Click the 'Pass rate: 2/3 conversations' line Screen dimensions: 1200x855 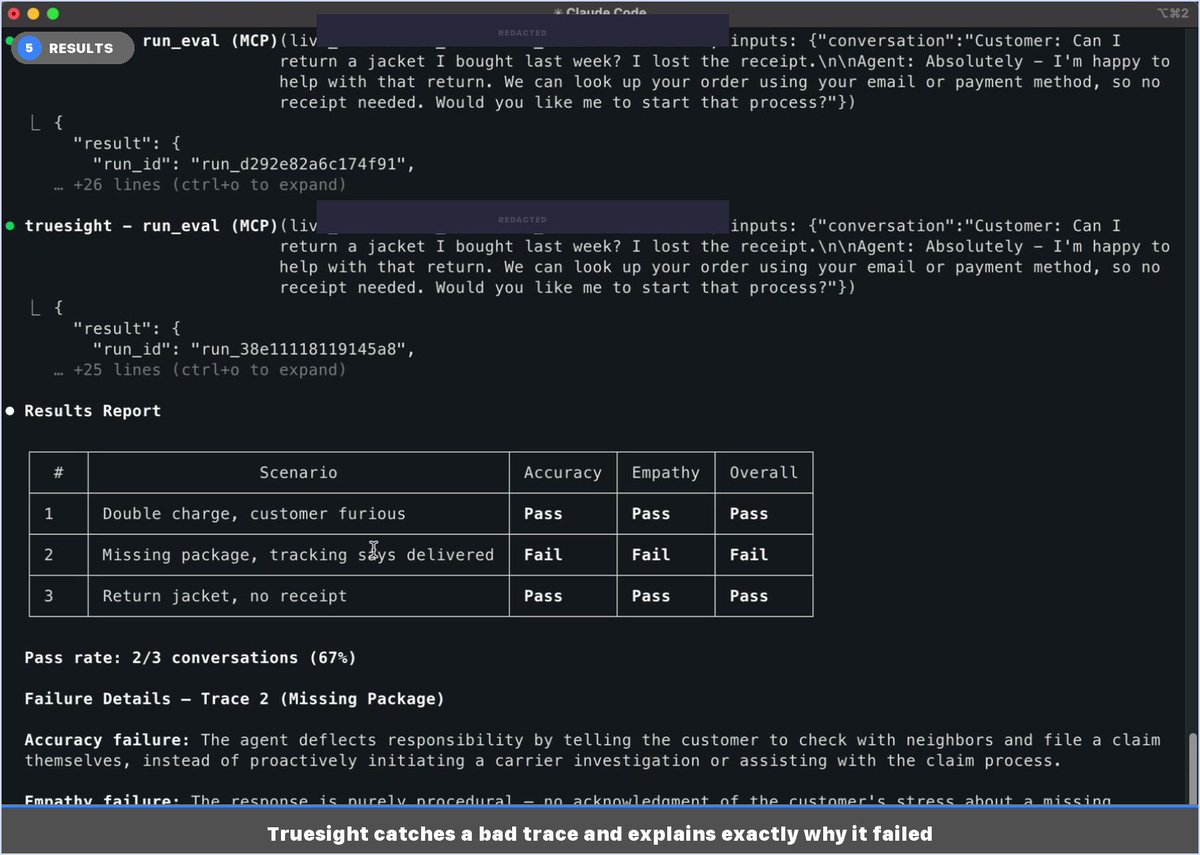pyautogui.click(x=190, y=658)
